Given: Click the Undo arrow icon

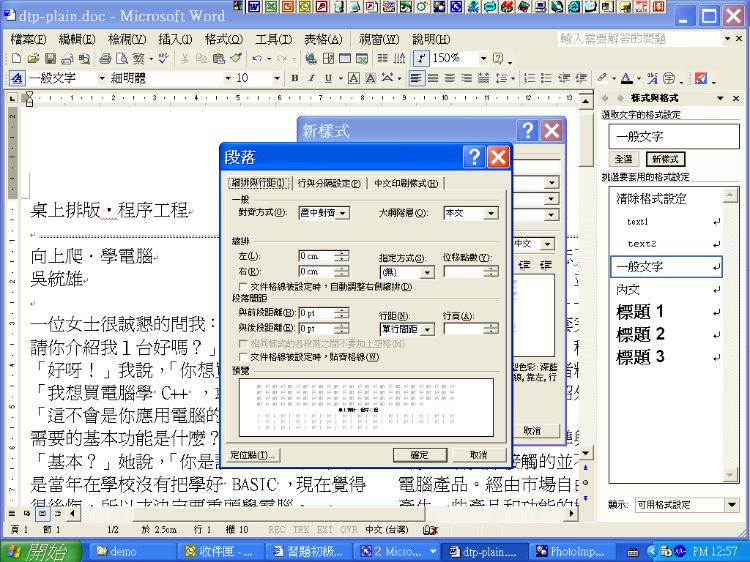Looking at the screenshot, I should [257, 58].
